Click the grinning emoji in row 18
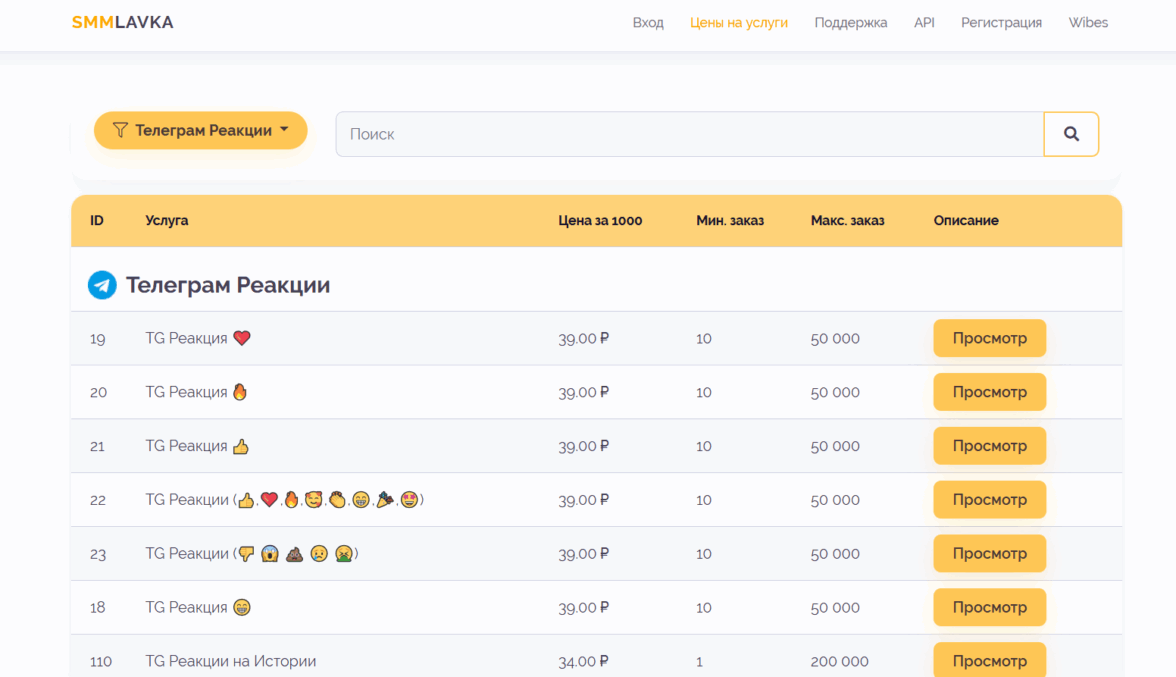The image size is (1176, 677). pos(242,607)
